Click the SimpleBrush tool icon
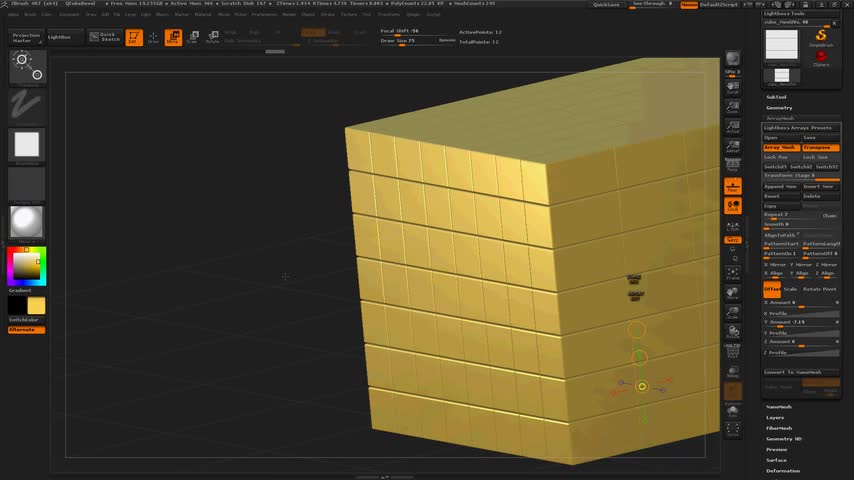The image size is (854, 480). (821, 38)
